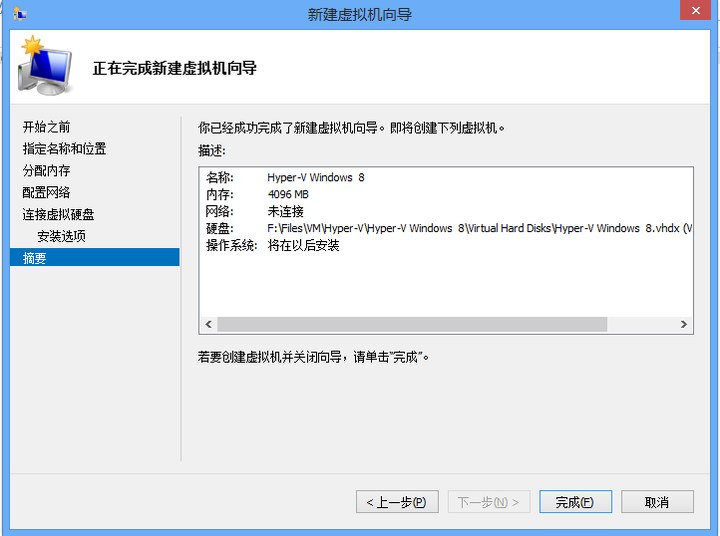
Task: Click the operating system value "将在以后安装"
Action: click(304, 245)
